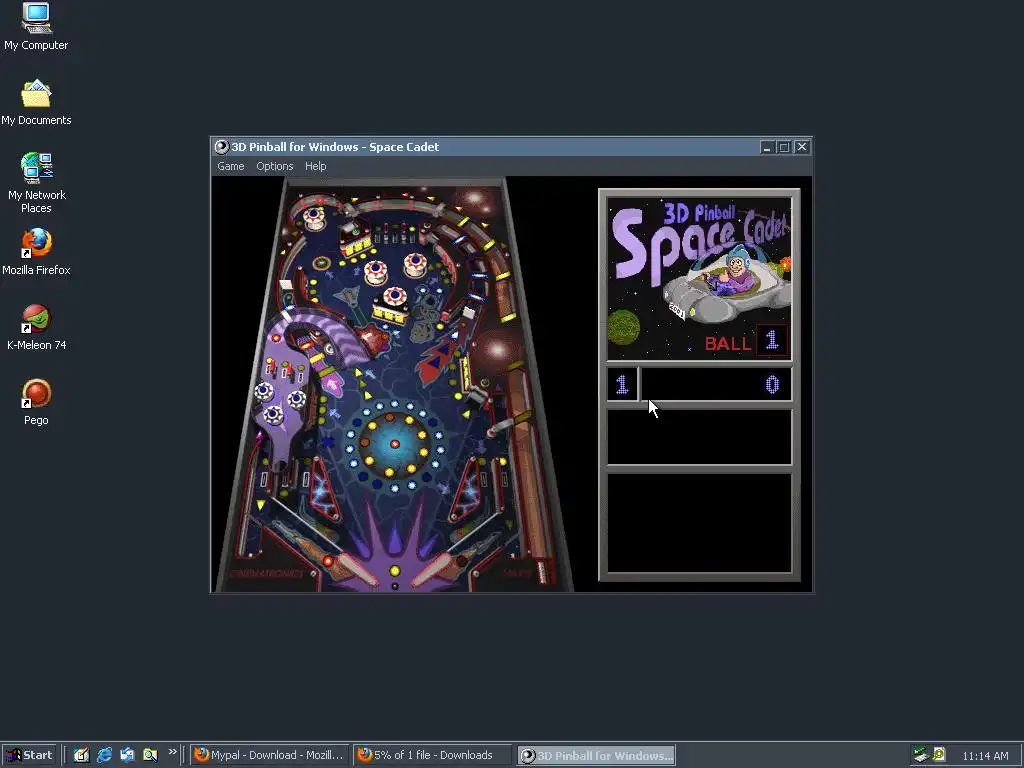Open the Game menu in 3D Pinball
Viewport: 1024px width, 768px height.
pyautogui.click(x=231, y=167)
